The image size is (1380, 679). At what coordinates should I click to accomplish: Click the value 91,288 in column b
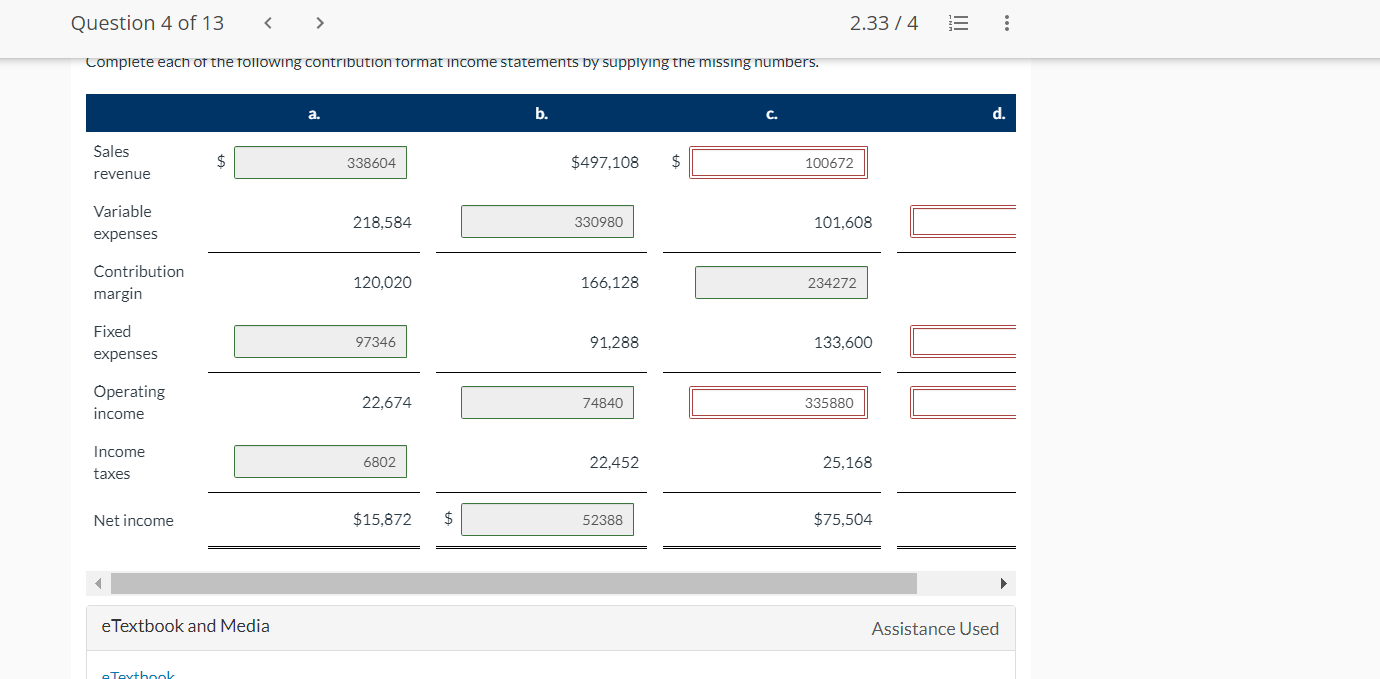[x=614, y=342]
